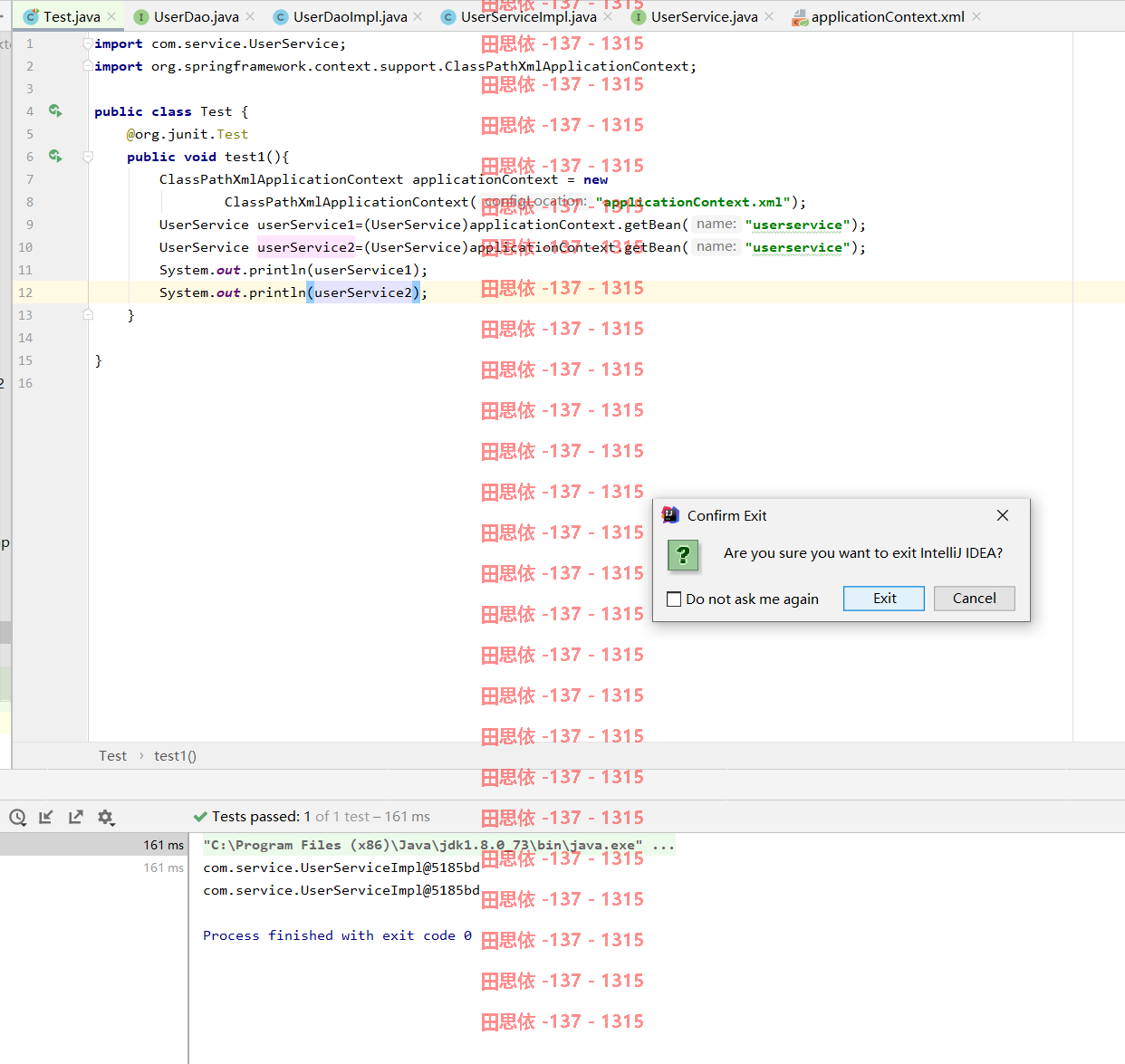
Task: Close the UserService.java tab
Action: pyautogui.click(x=769, y=16)
